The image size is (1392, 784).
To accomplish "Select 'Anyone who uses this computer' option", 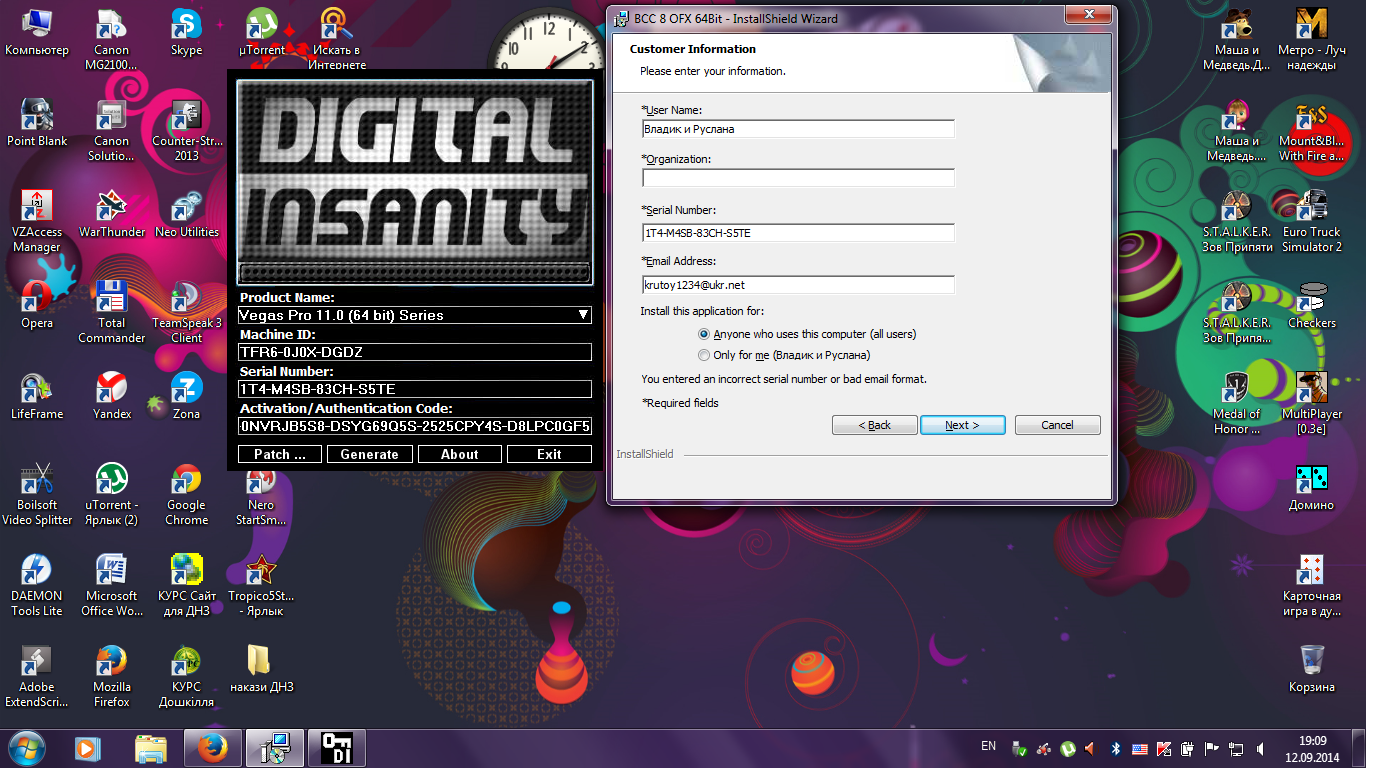I will pyautogui.click(x=808, y=334).
